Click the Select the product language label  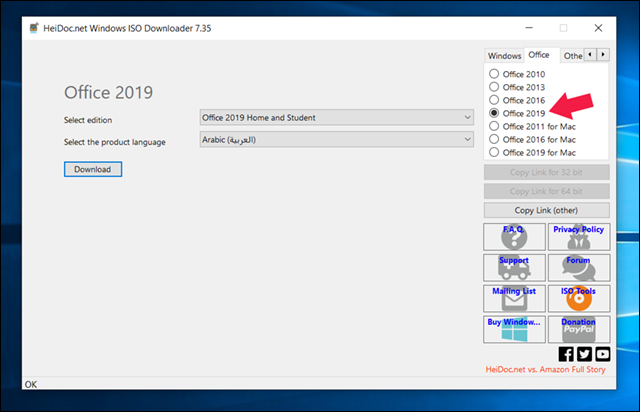pyautogui.click(x=115, y=142)
